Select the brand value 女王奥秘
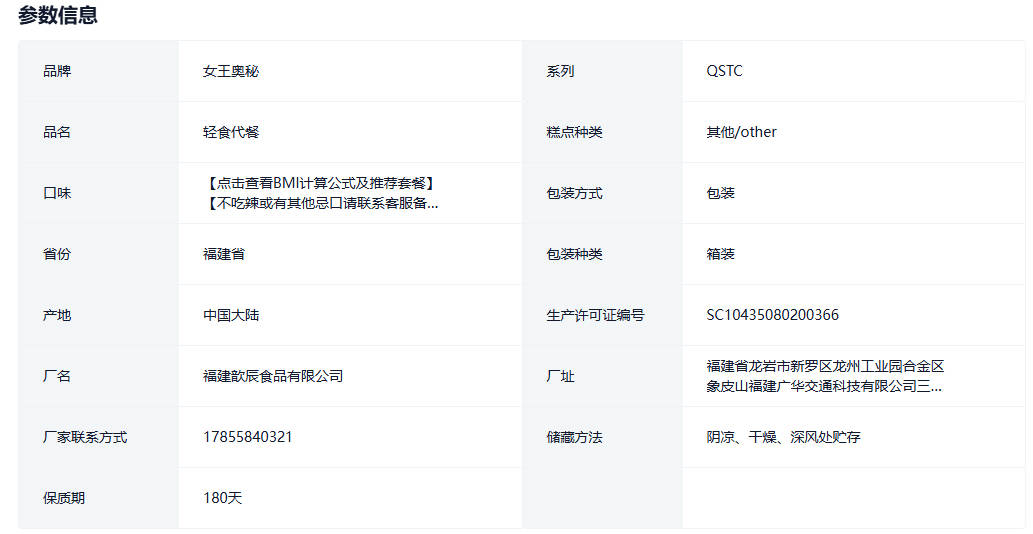 (231, 71)
